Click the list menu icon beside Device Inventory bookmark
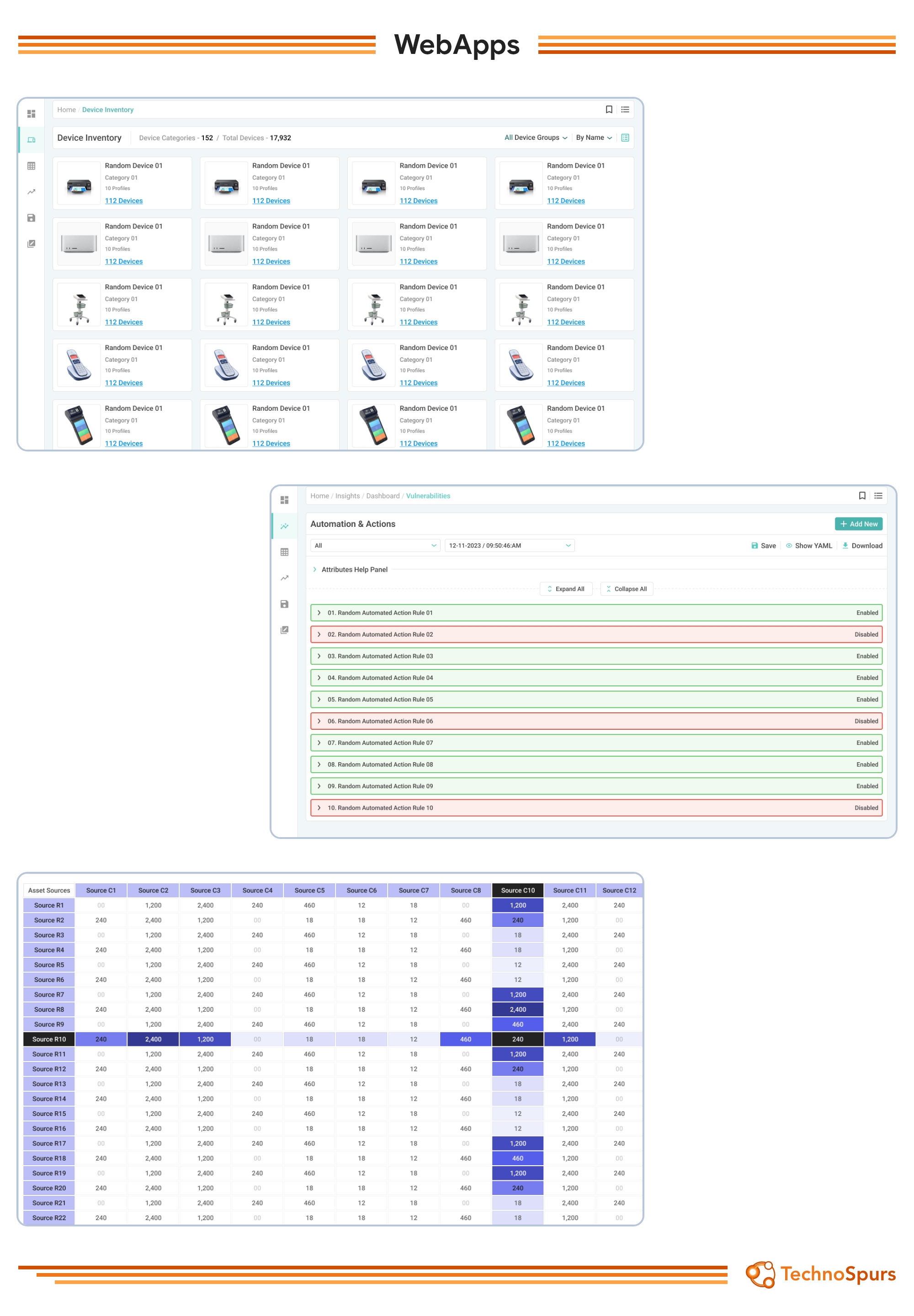 click(x=625, y=109)
